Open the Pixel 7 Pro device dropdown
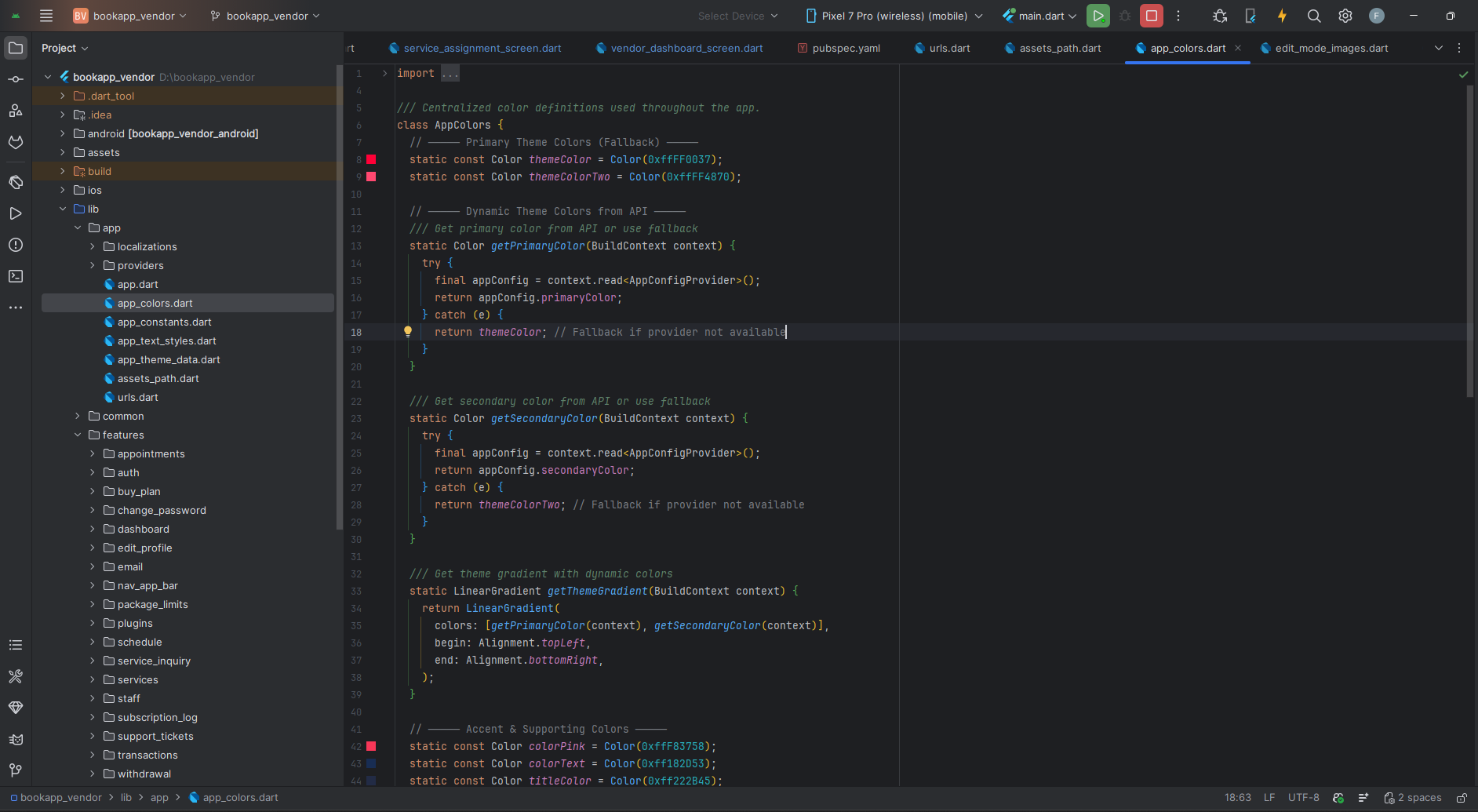The height and width of the screenshot is (812, 1478). [893, 16]
